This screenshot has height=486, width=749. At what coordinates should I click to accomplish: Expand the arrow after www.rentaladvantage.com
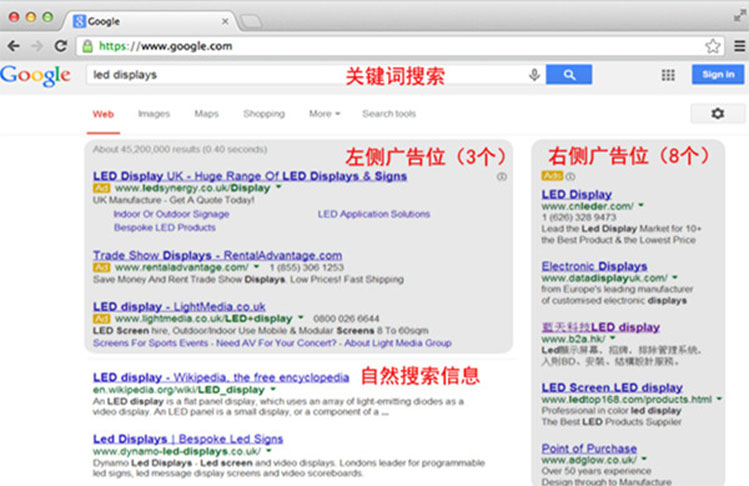257,267
